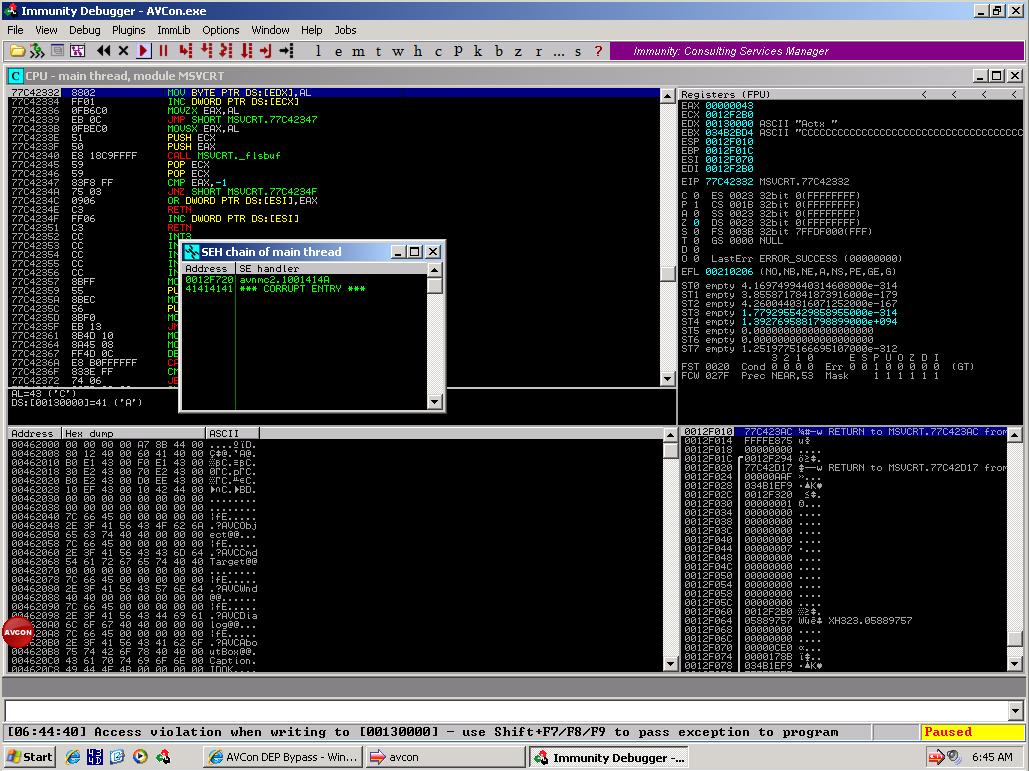Switch to AVCon DEP Bypass taskbar window

[x=281, y=757]
